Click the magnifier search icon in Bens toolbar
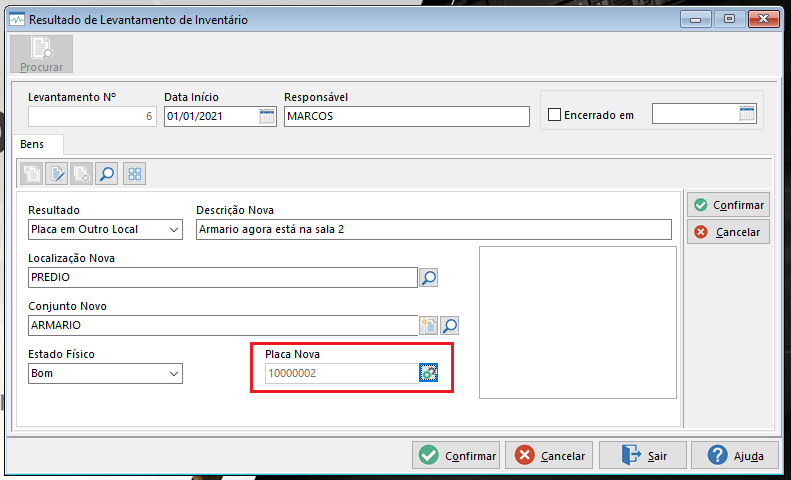The image size is (791, 480). 106,174
